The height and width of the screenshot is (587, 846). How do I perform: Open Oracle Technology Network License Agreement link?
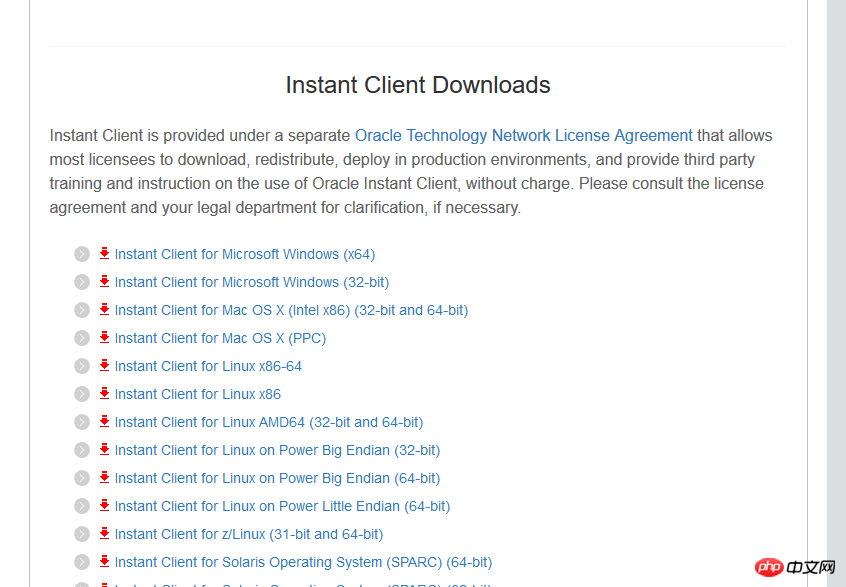(523, 135)
